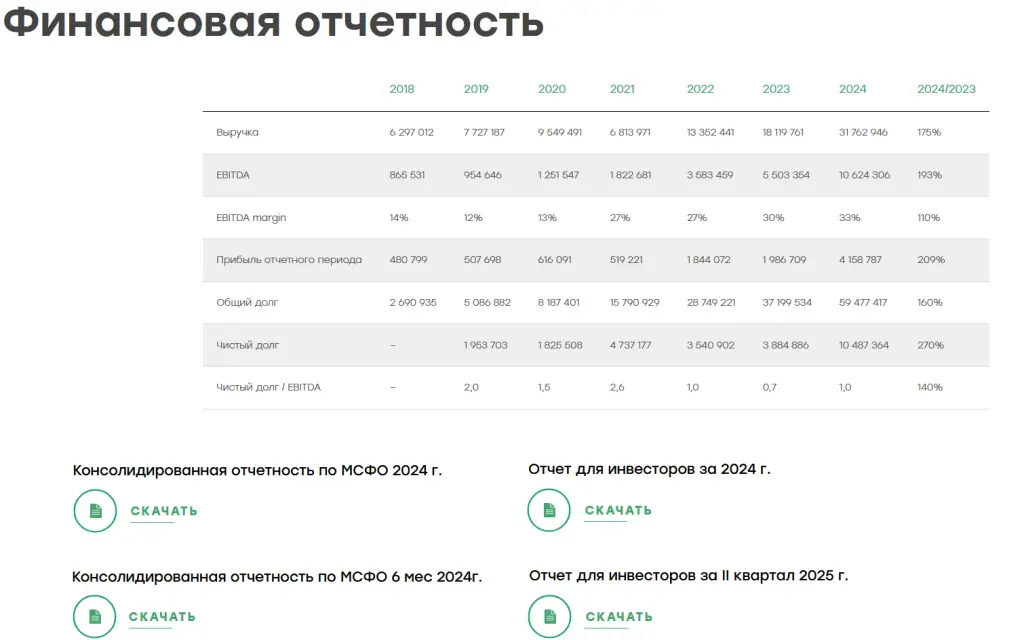
Task: Click net debt/EBITDA change value 140%
Action: point(930,387)
